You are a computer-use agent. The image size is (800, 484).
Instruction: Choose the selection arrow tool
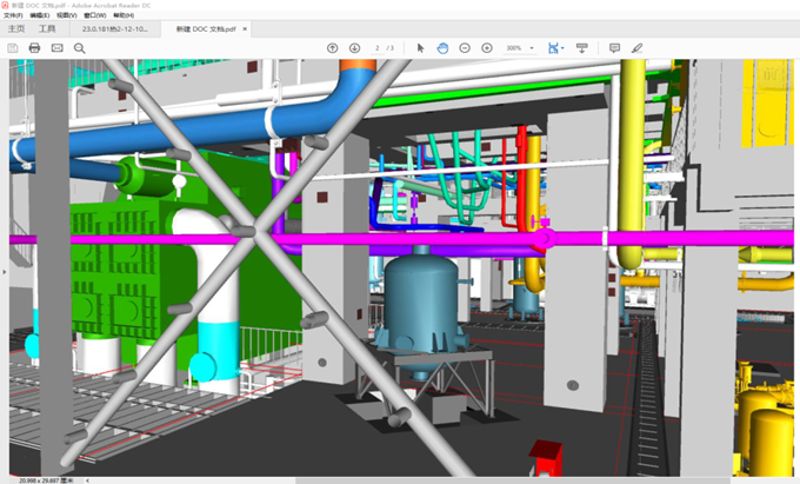click(x=420, y=48)
